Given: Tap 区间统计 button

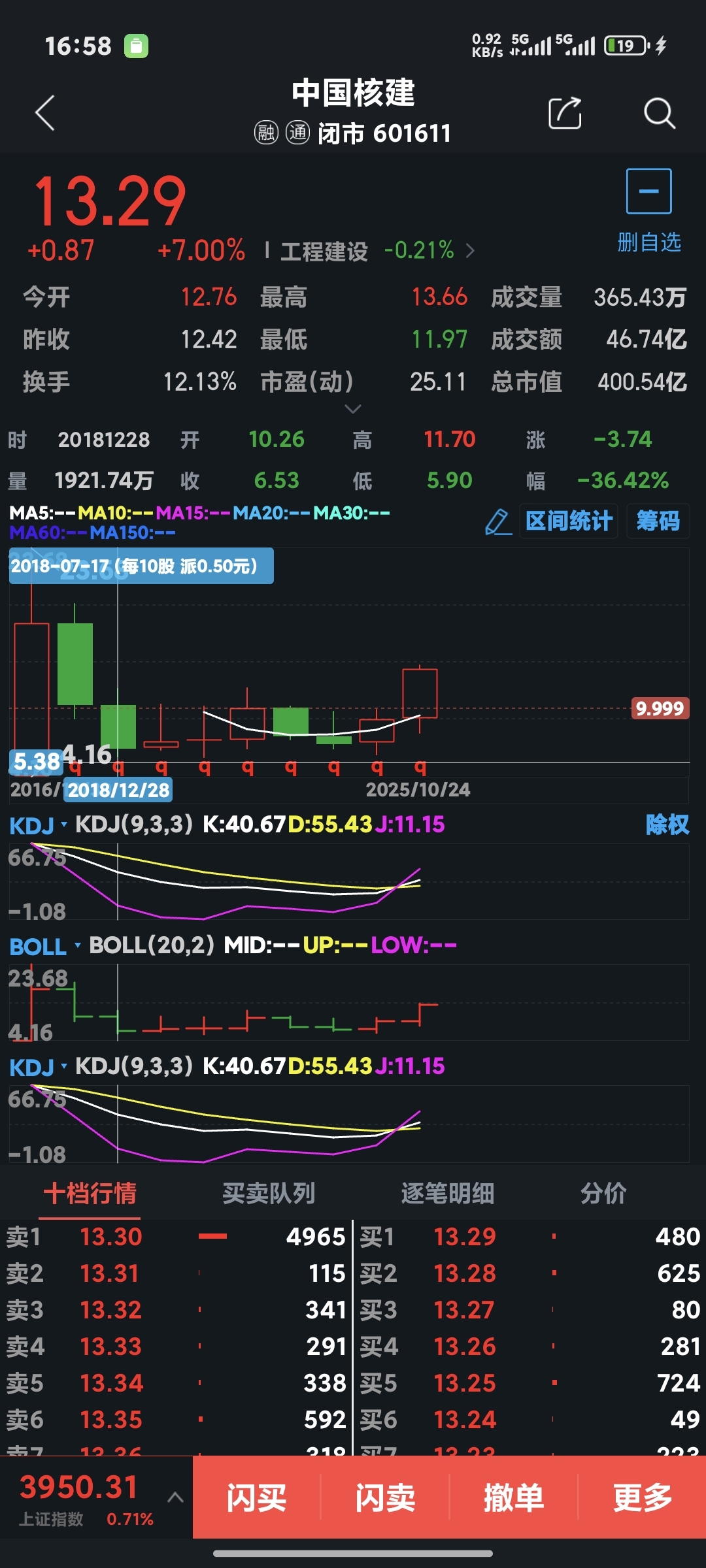Looking at the screenshot, I should pos(569,521).
